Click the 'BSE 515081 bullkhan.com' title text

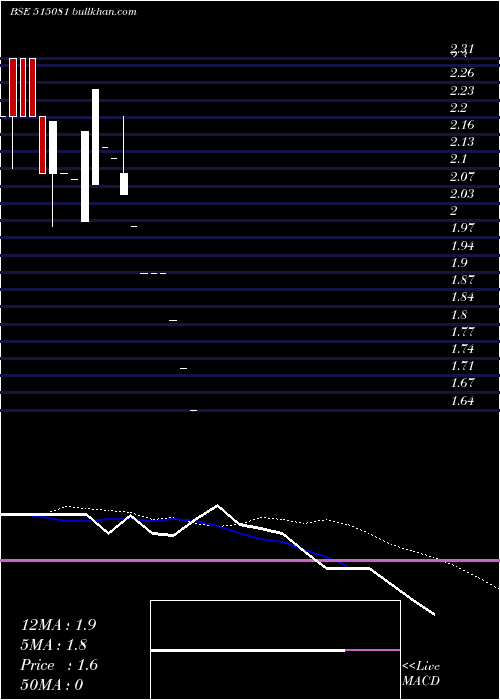[x=73, y=12]
